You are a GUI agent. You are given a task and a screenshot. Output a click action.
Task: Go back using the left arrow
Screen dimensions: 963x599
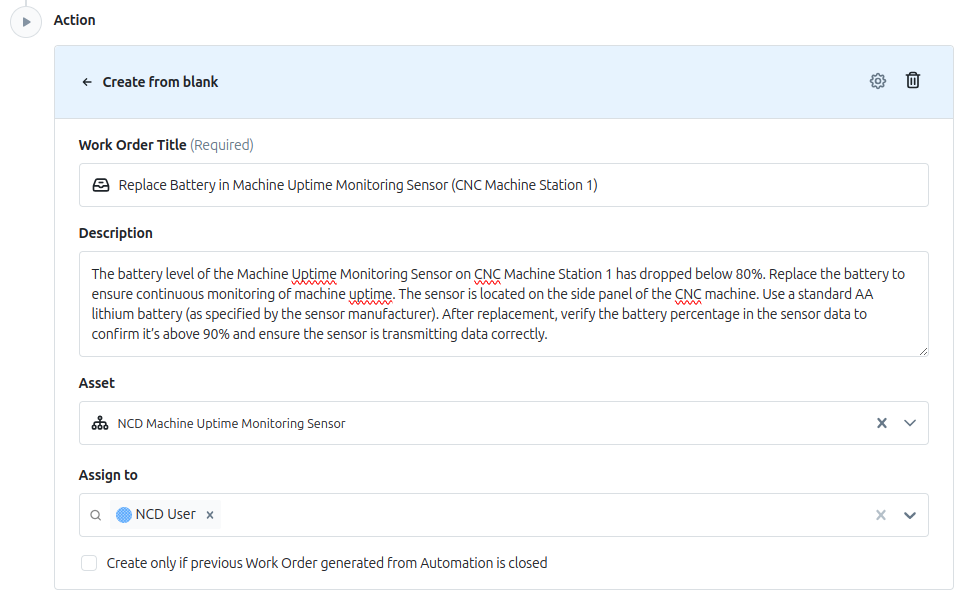87,82
